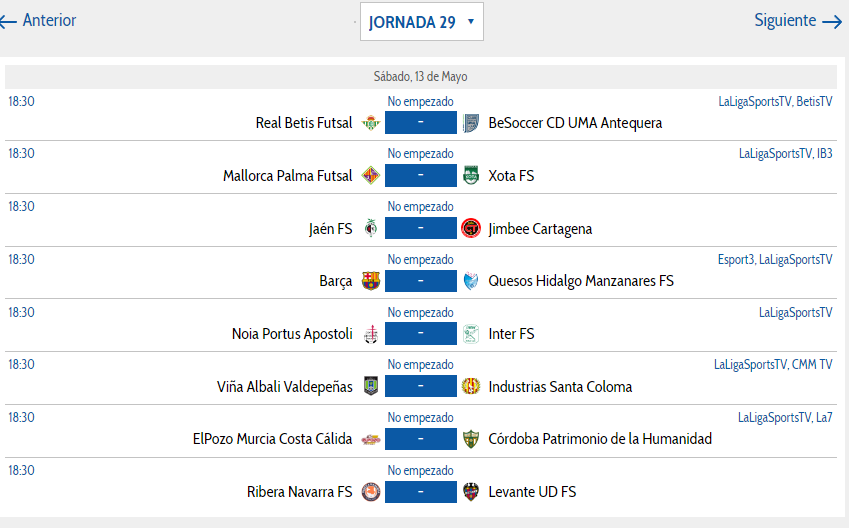This screenshot has height=528, width=849.
Task: Open the LaLigaSportsTV, BetisTV broadcast link
Action: point(775,101)
